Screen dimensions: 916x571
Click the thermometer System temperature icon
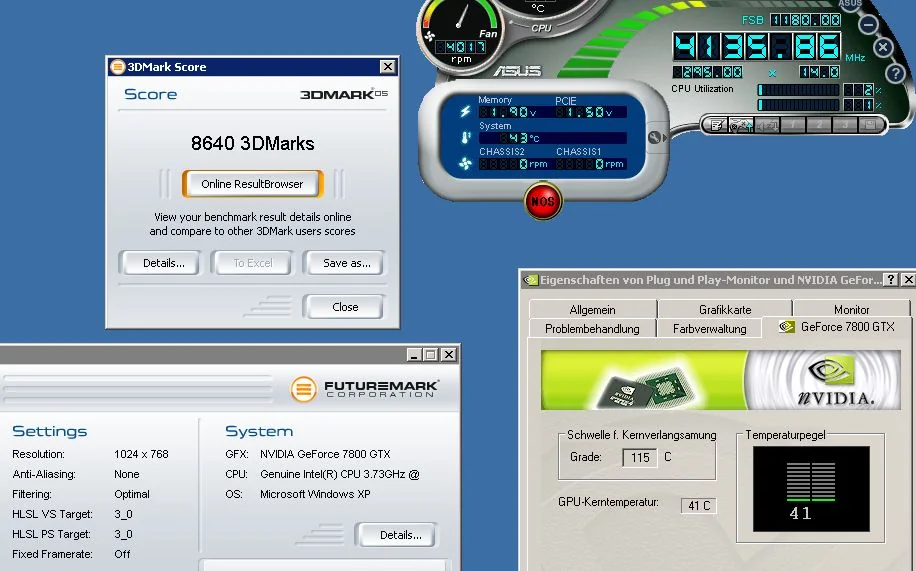(466, 137)
